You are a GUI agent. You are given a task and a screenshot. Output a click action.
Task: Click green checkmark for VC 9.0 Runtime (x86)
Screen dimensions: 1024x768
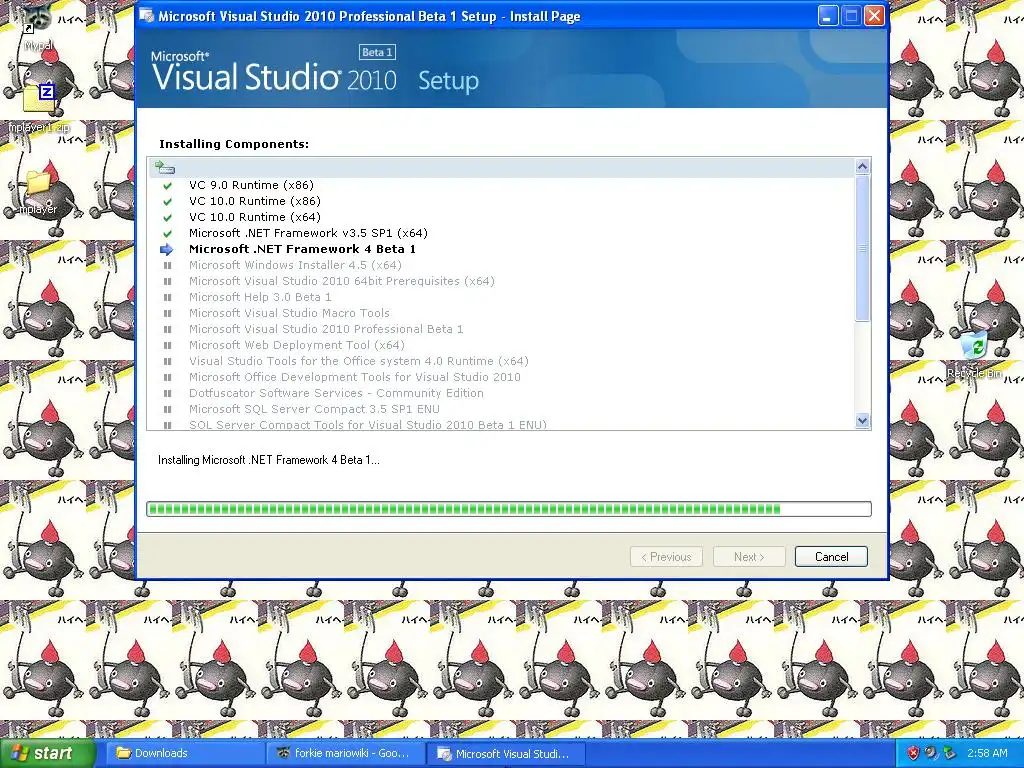[x=167, y=185]
